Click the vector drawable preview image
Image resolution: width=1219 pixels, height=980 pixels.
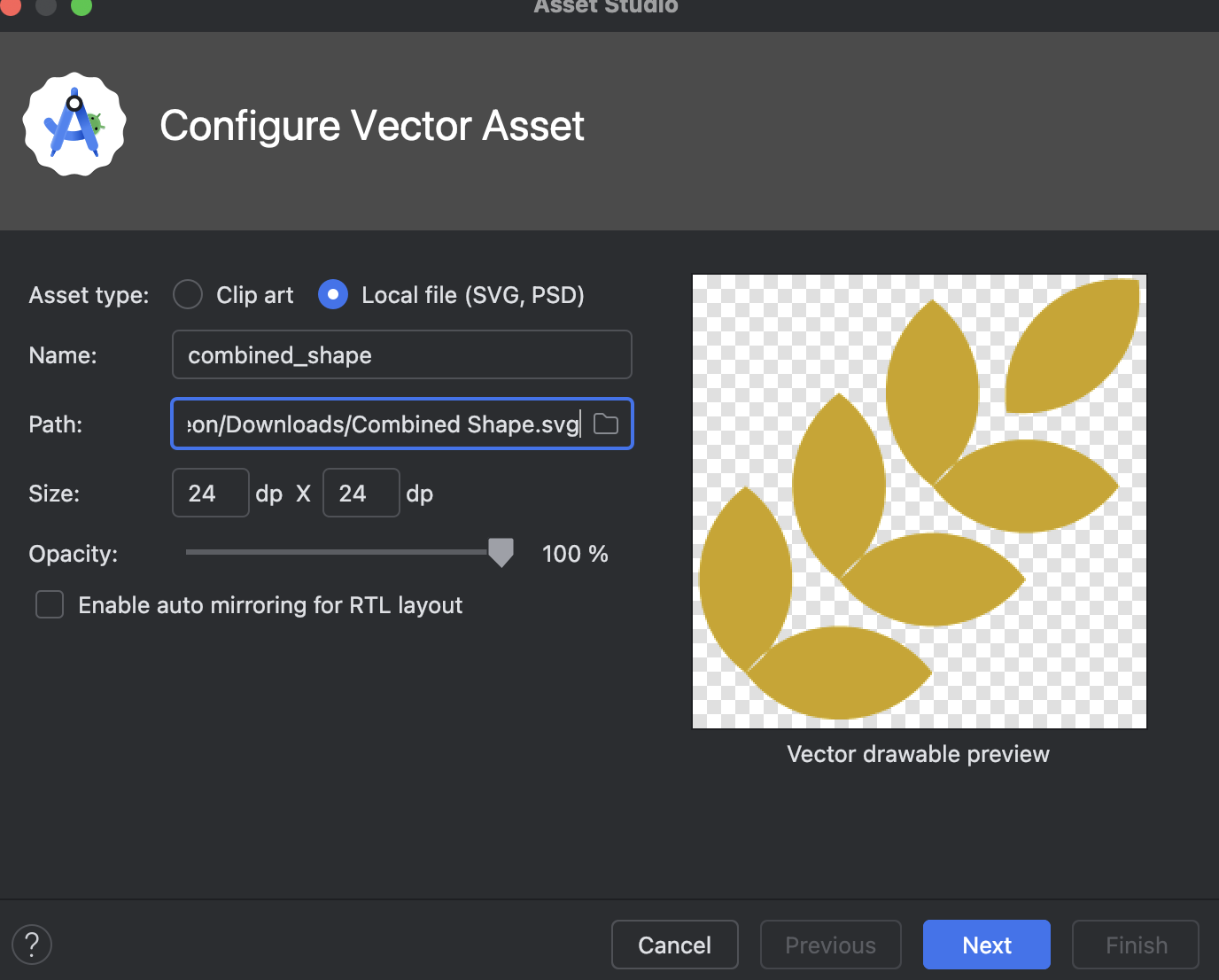point(919,502)
